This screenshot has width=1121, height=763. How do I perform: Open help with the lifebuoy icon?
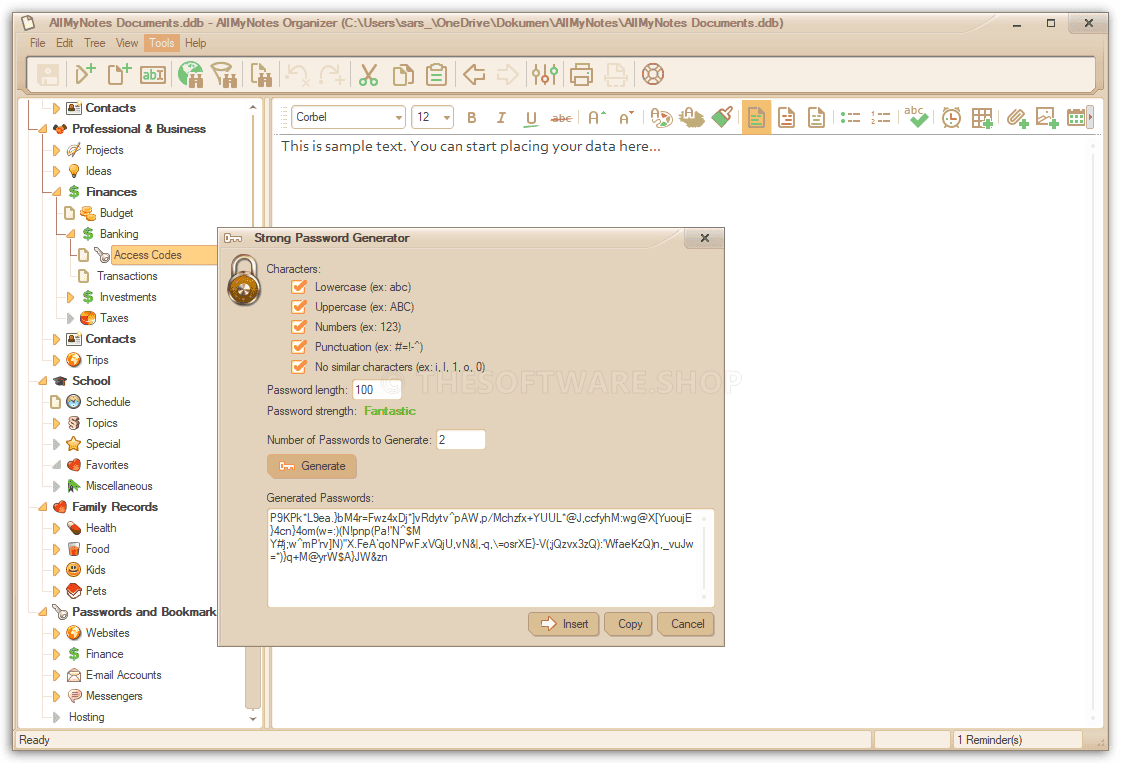(653, 74)
